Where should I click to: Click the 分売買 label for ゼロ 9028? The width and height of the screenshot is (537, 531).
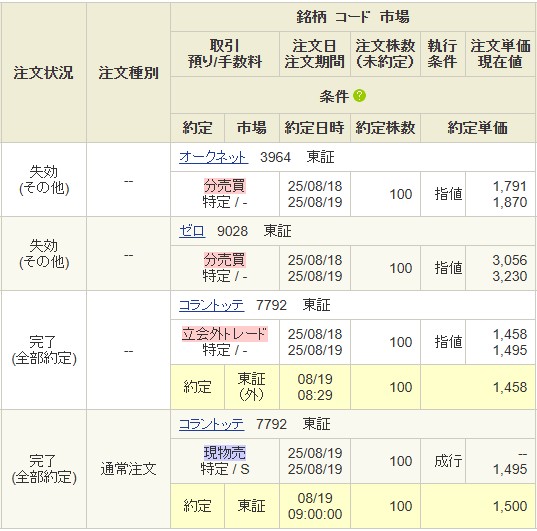pyautogui.click(x=225, y=260)
